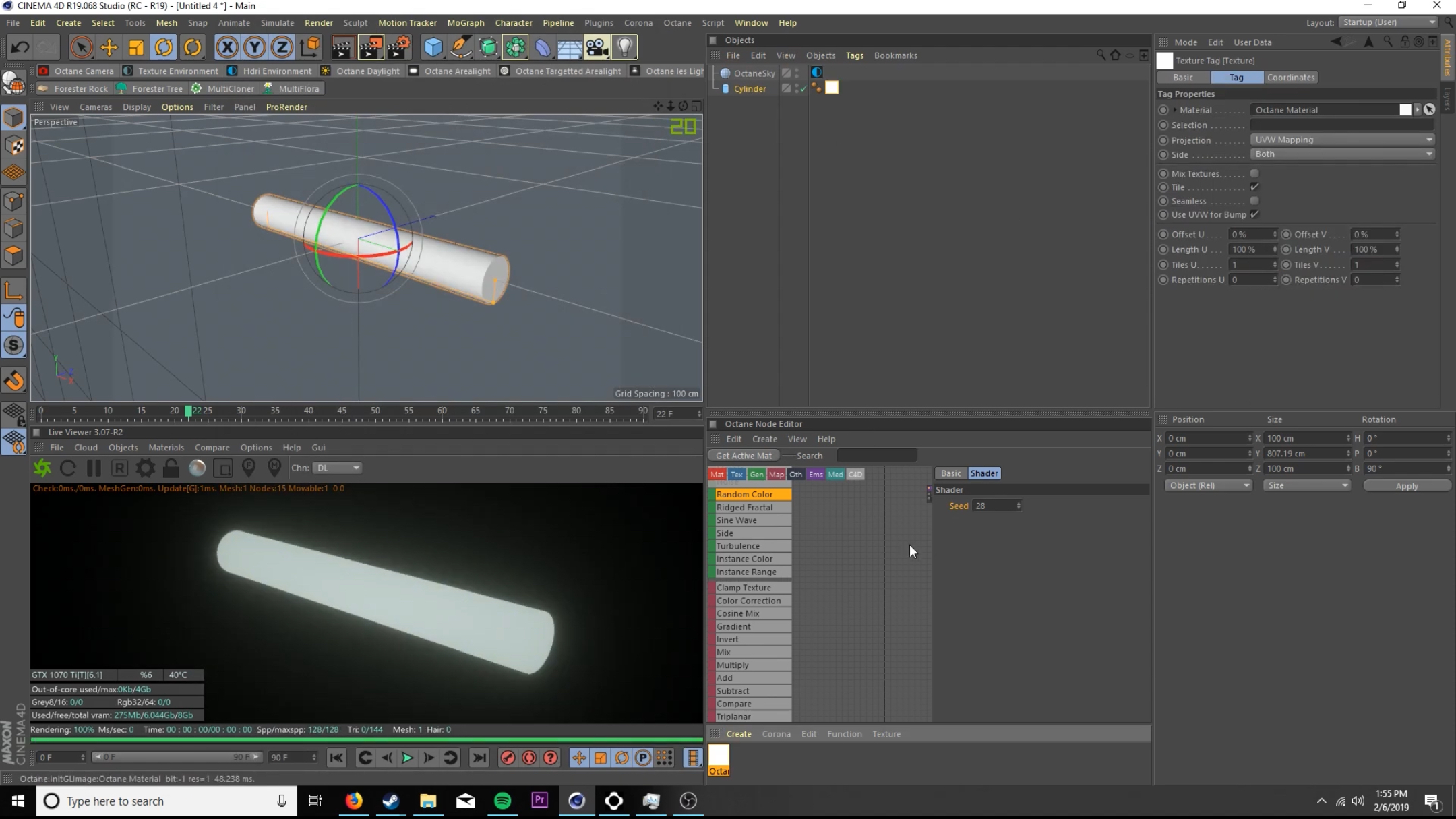The width and height of the screenshot is (1456, 819).
Task: Open the Side Both dropdown
Action: pyautogui.click(x=1343, y=154)
